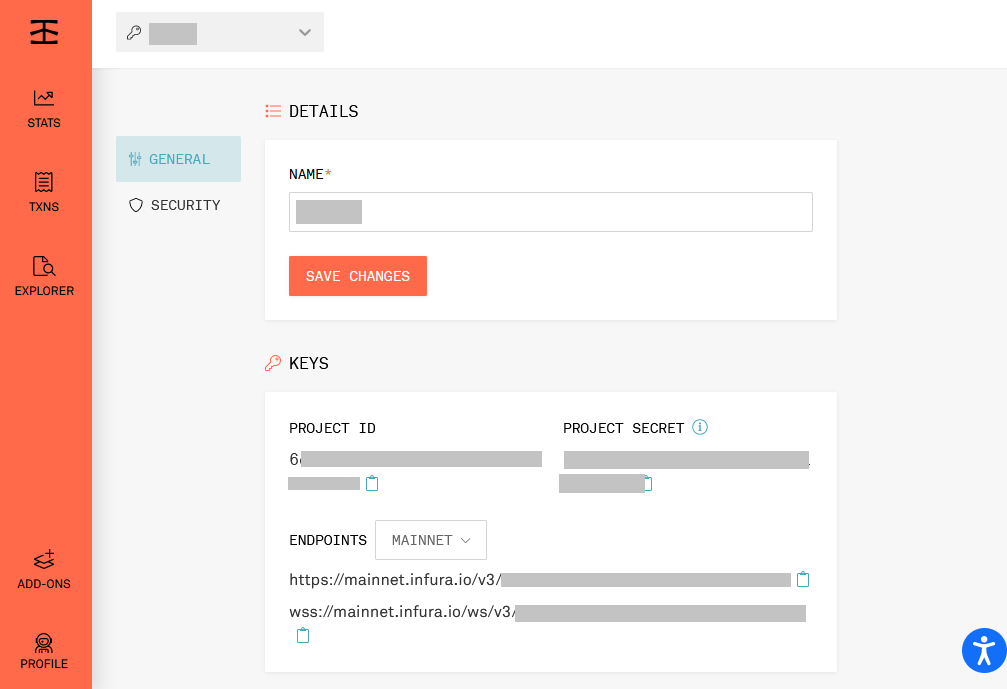Open the Add-ons page

point(44,570)
